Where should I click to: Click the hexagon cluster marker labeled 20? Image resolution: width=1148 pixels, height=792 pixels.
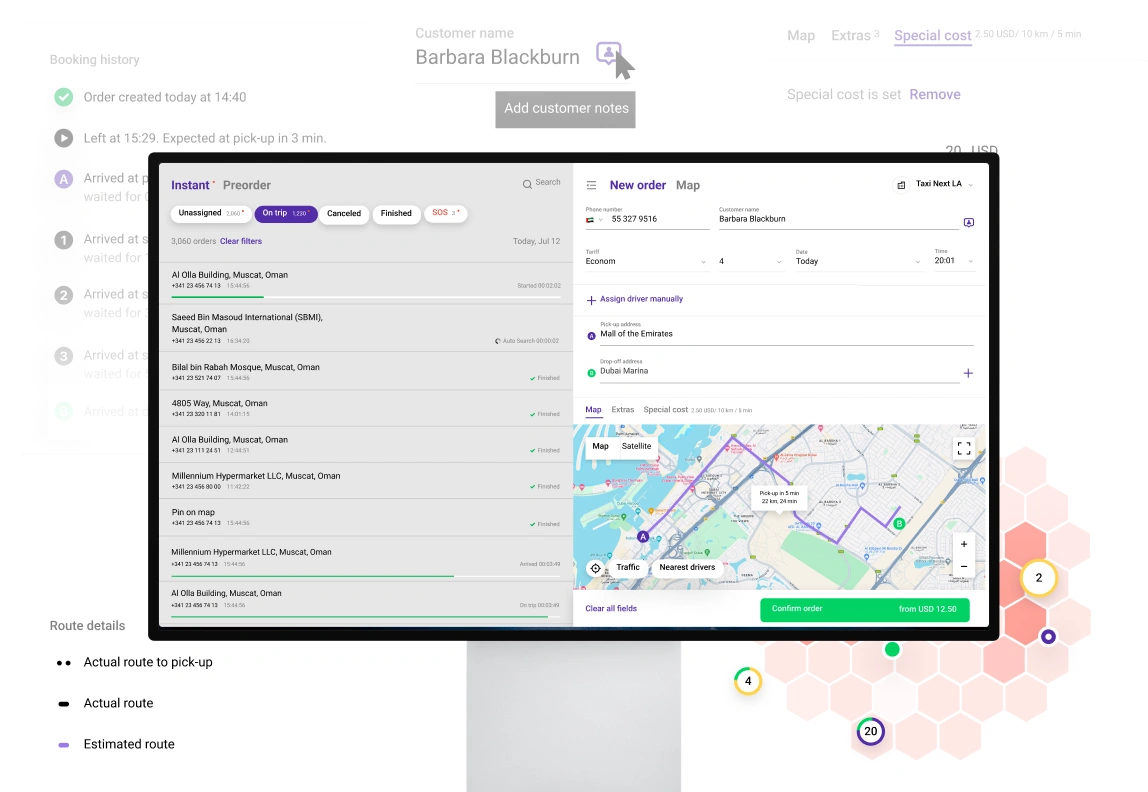[x=871, y=731]
